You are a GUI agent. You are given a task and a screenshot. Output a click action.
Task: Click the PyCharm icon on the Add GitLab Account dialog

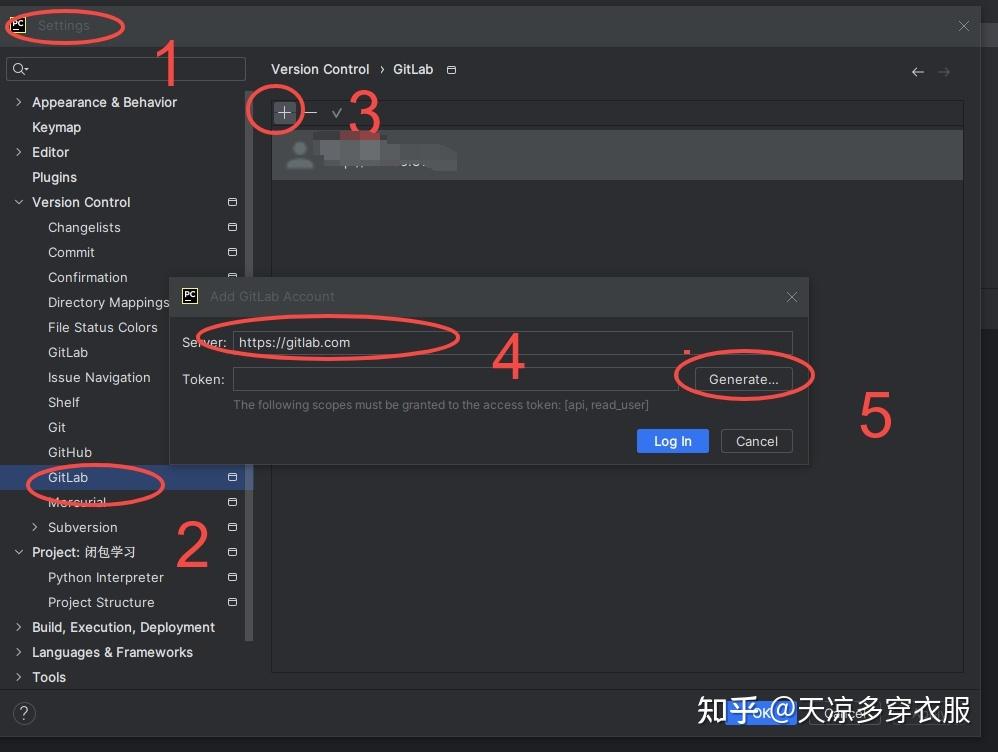pos(190,296)
